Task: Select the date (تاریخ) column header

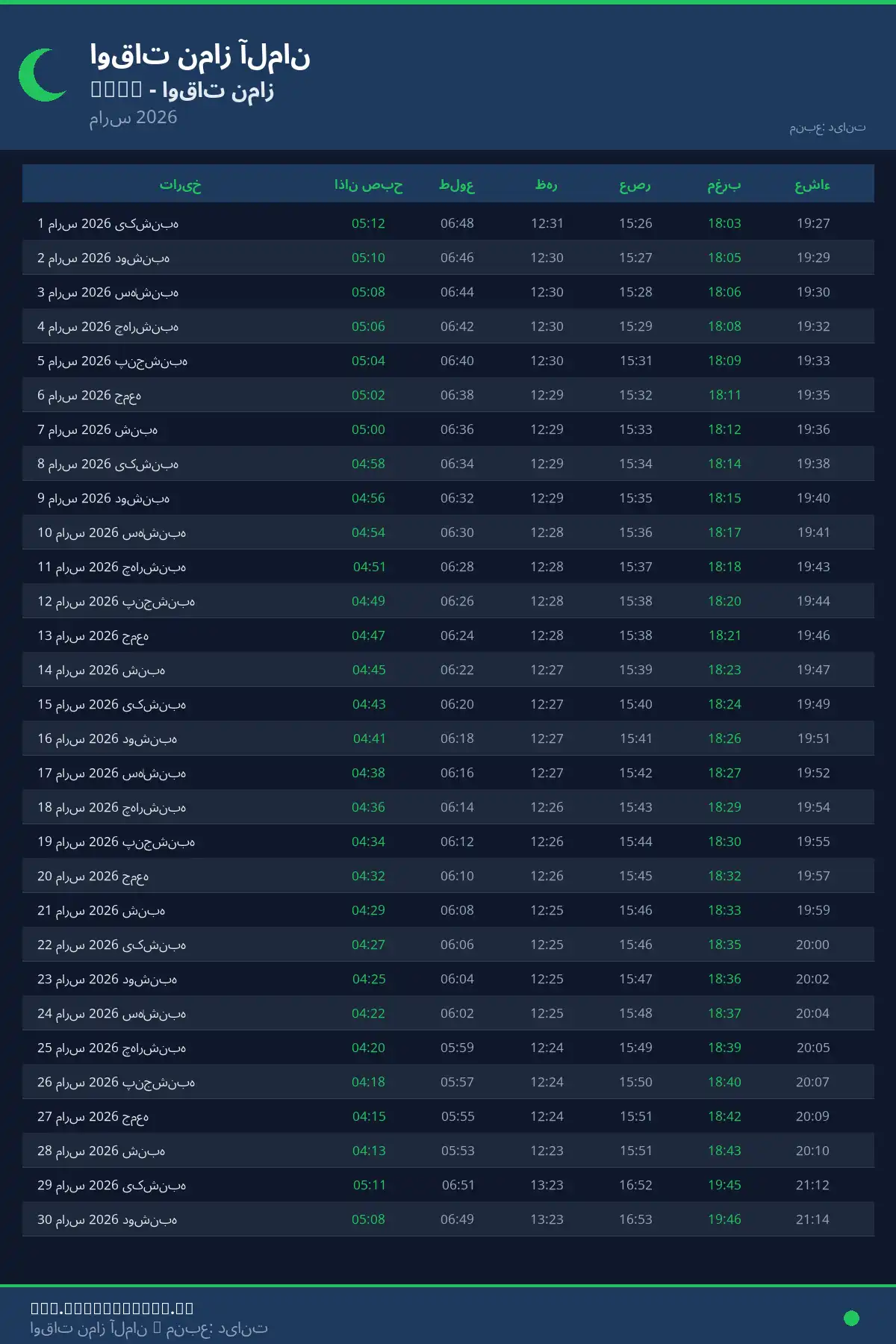Action: tap(180, 185)
